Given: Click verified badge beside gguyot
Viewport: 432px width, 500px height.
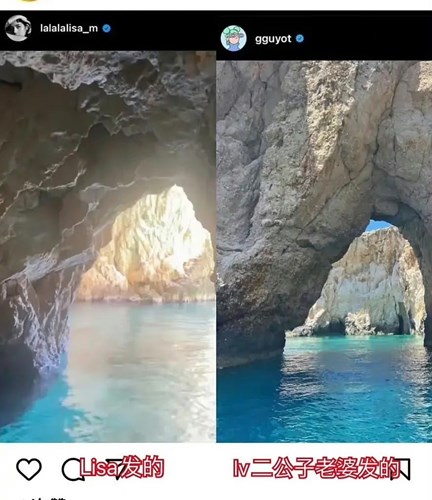Looking at the screenshot, I should tap(300, 39).
